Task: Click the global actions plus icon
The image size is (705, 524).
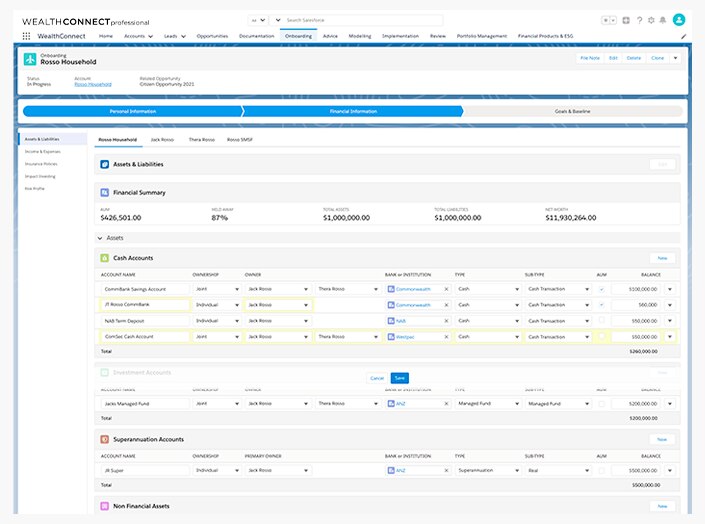Action: 626,20
